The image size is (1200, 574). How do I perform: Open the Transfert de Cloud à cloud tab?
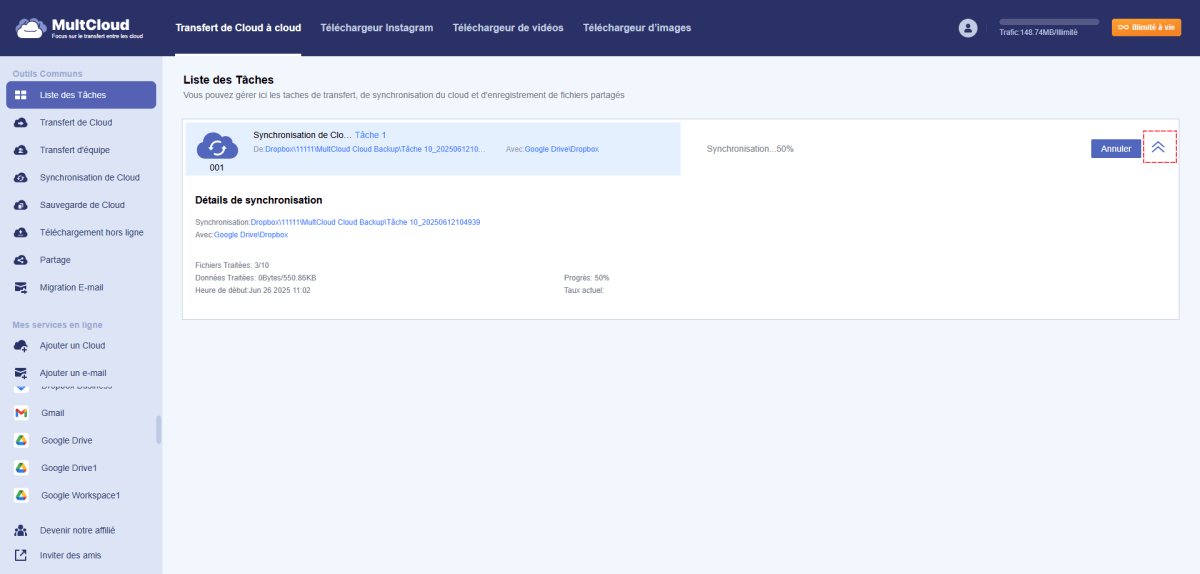tap(237, 28)
